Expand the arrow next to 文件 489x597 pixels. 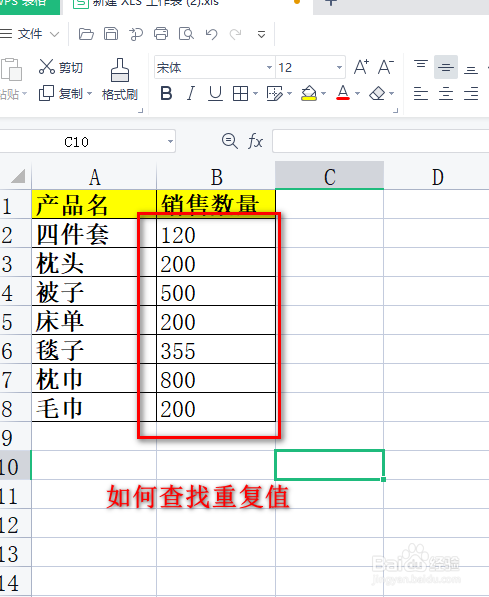coord(54,35)
